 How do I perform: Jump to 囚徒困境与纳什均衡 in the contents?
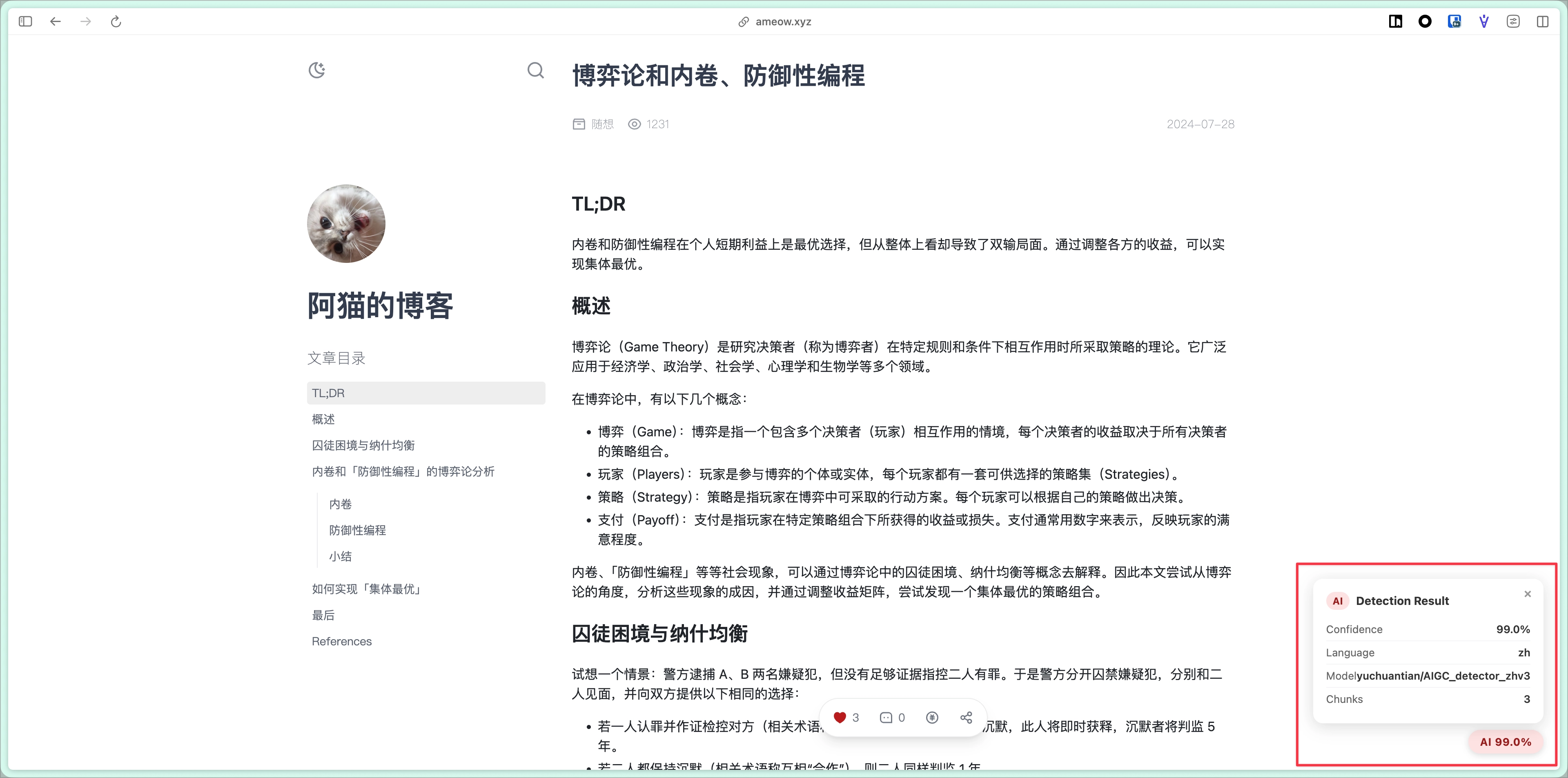[x=363, y=445]
